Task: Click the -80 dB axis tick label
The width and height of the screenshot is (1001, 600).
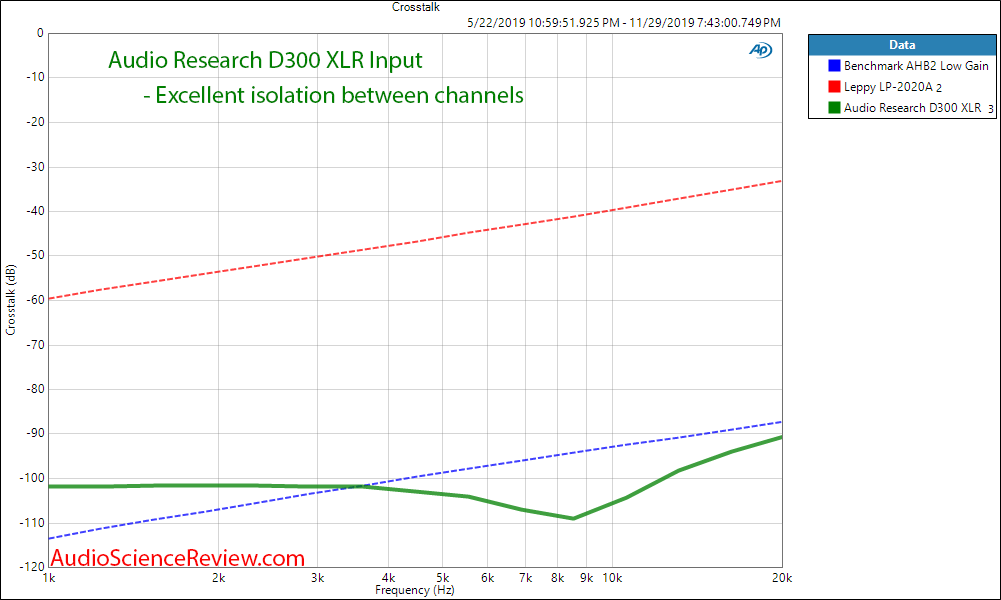Action: click(x=35, y=389)
